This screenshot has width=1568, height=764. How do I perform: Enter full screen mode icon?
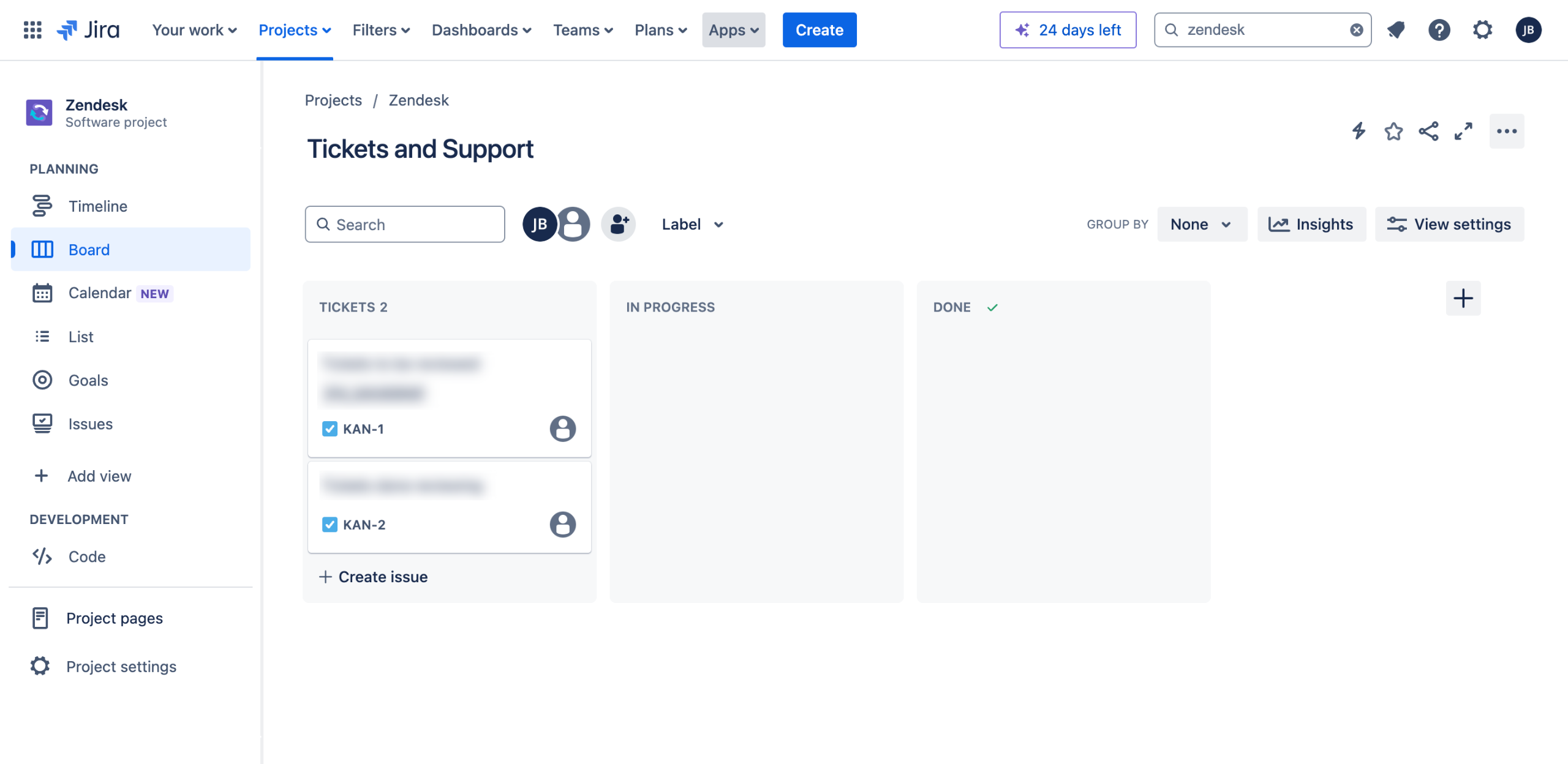click(x=1463, y=131)
